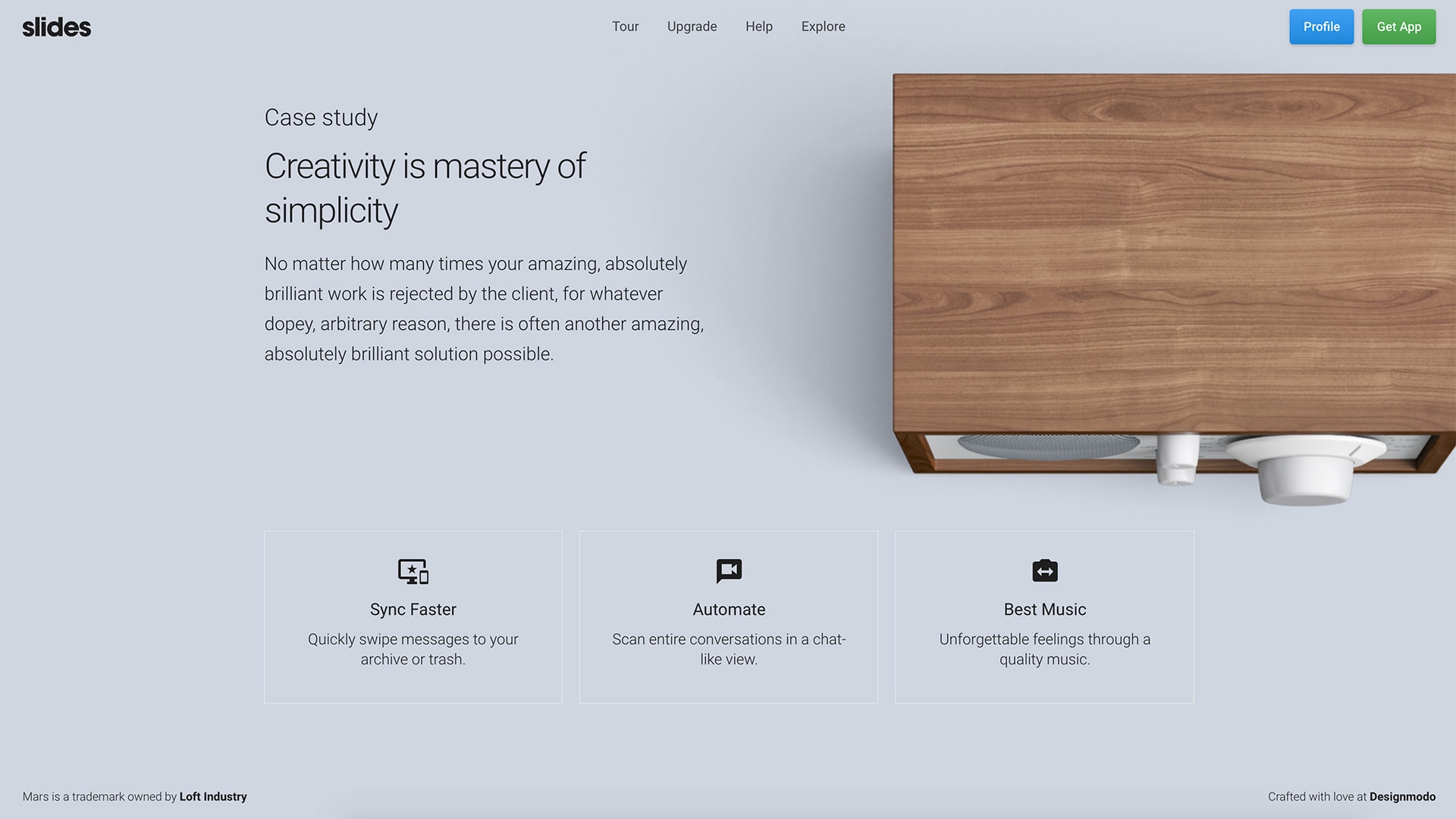Viewport: 1456px width, 819px height.
Task: Expand the Automate feature card
Action: pyautogui.click(x=728, y=617)
